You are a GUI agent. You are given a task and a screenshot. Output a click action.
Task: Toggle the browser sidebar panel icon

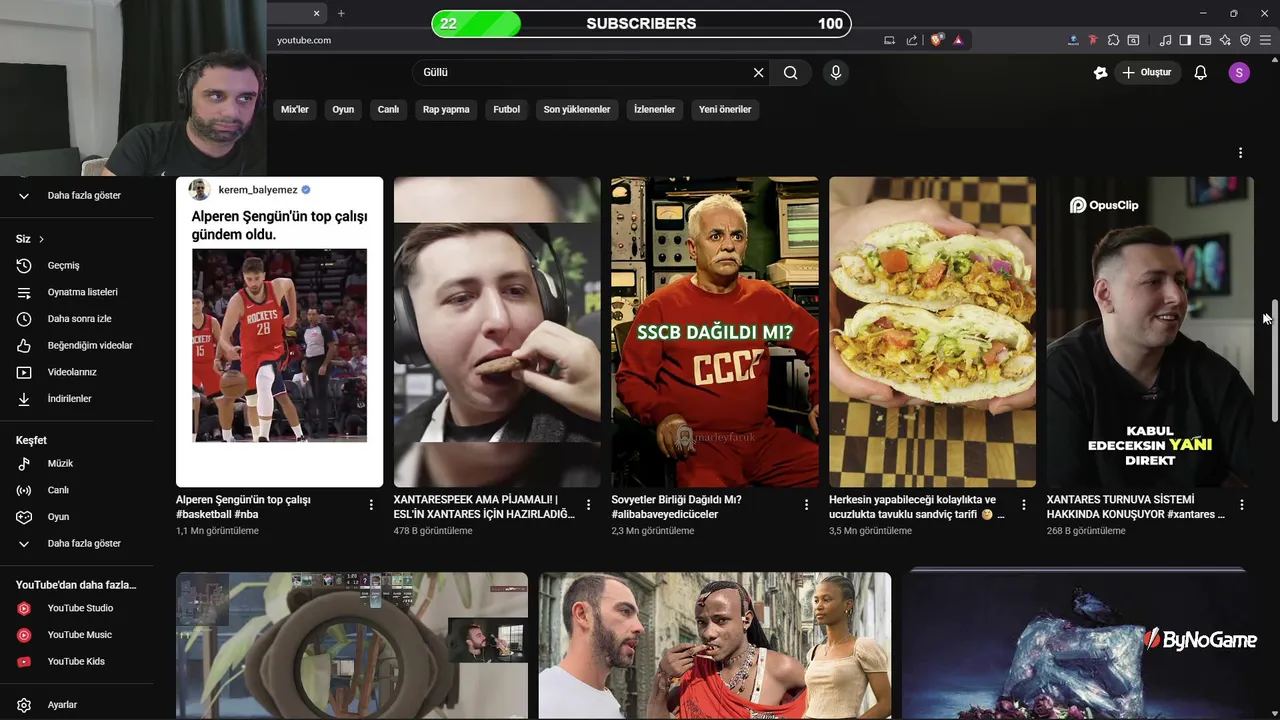tap(1185, 40)
